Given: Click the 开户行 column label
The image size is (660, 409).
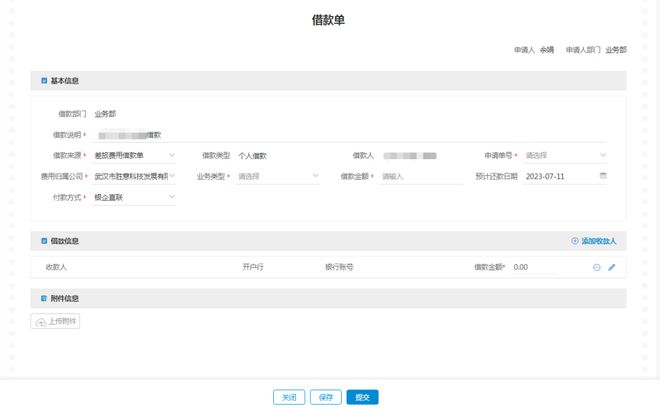Looking at the screenshot, I should tap(253, 267).
